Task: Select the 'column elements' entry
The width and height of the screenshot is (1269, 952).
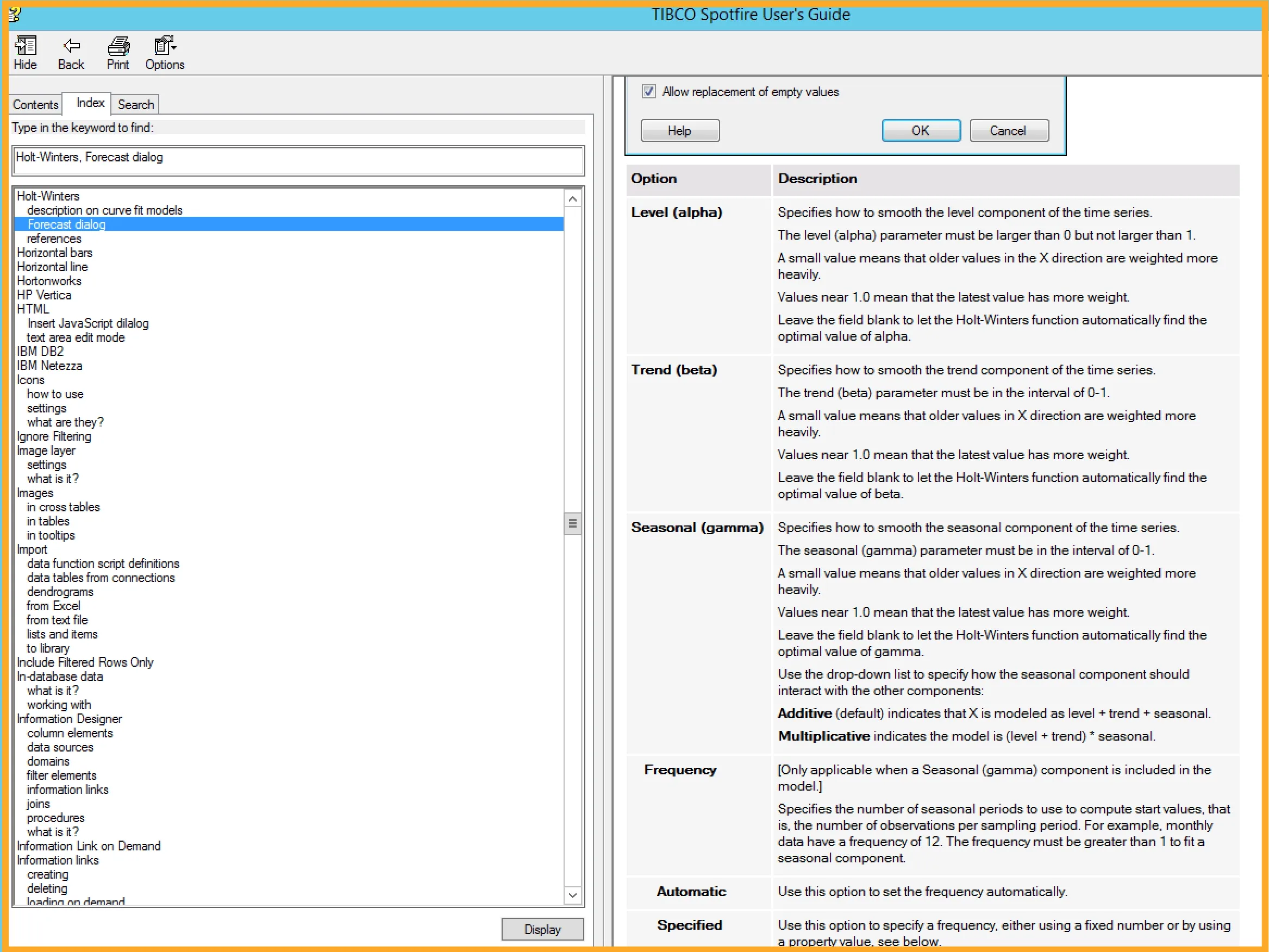Action: tap(70, 733)
